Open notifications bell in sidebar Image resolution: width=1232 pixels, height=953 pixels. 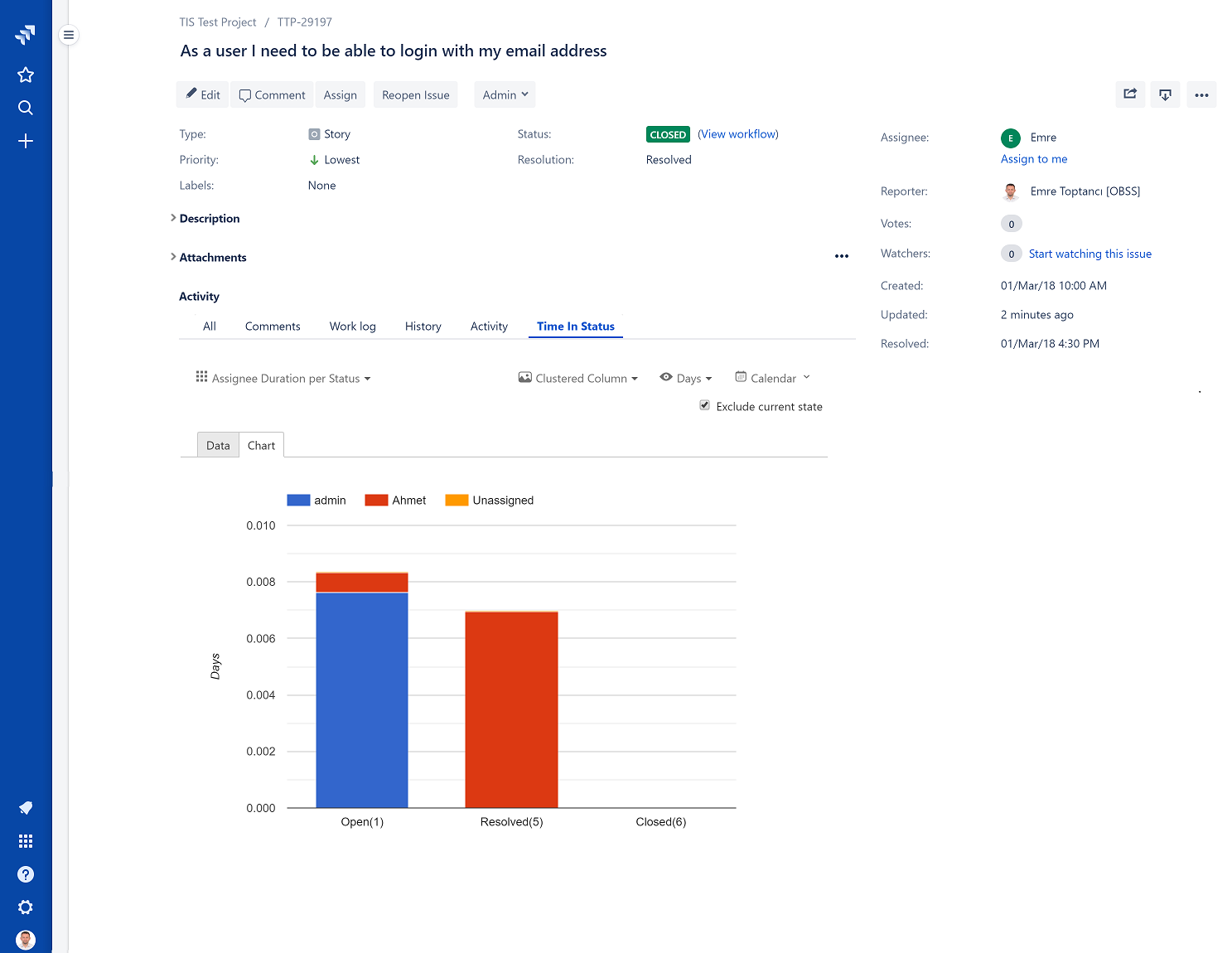(x=26, y=807)
